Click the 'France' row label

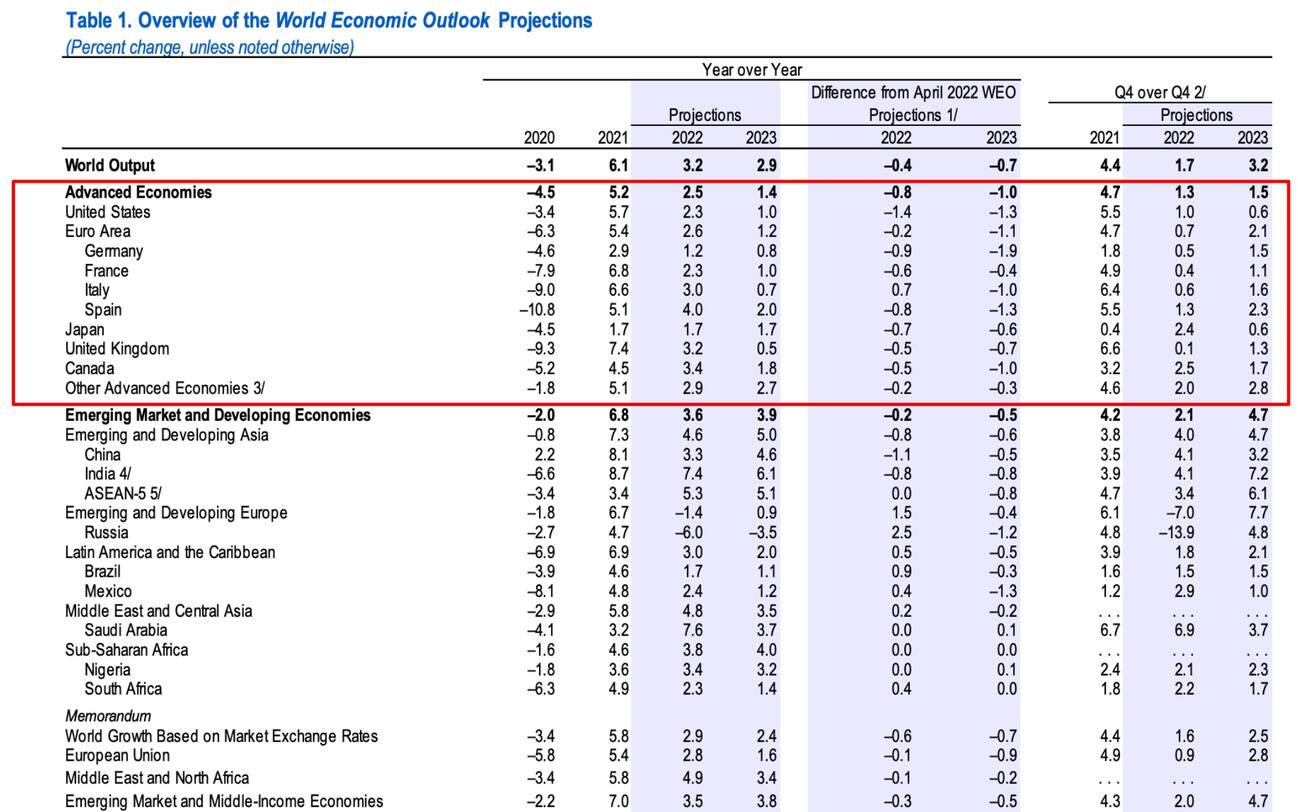tap(106, 270)
